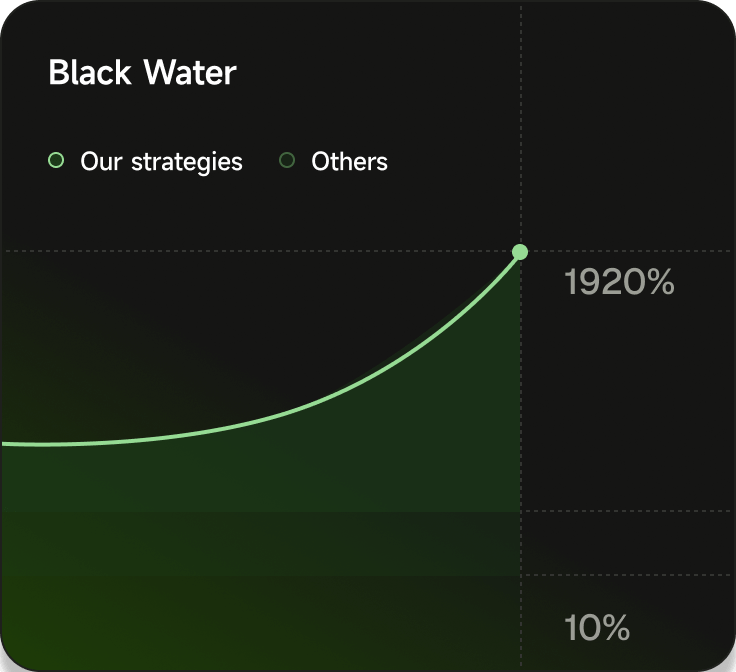Click the middle of the green curve line

pyautogui.click(x=300, y=411)
